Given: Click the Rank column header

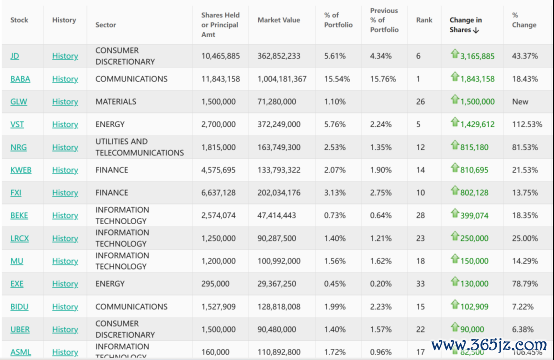Looking at the screenshot, I should pyautogui.click(x=424, y=20).
